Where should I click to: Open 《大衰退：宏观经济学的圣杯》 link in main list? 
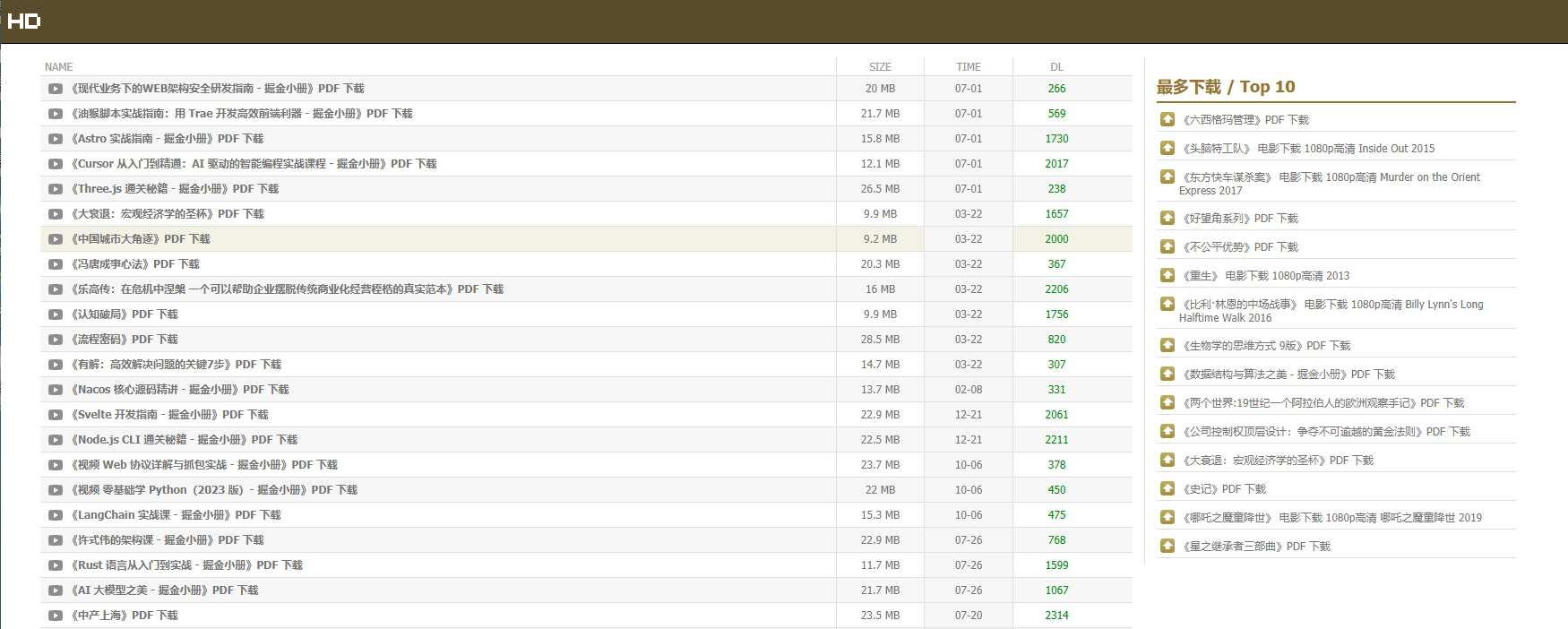tap(168, 214)
